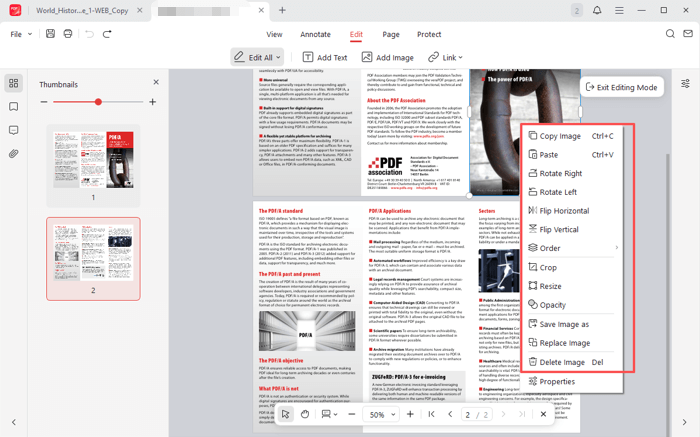700x437 pixels.
Task: Select the hand pan tool
Action: click(x=305, y=414)
